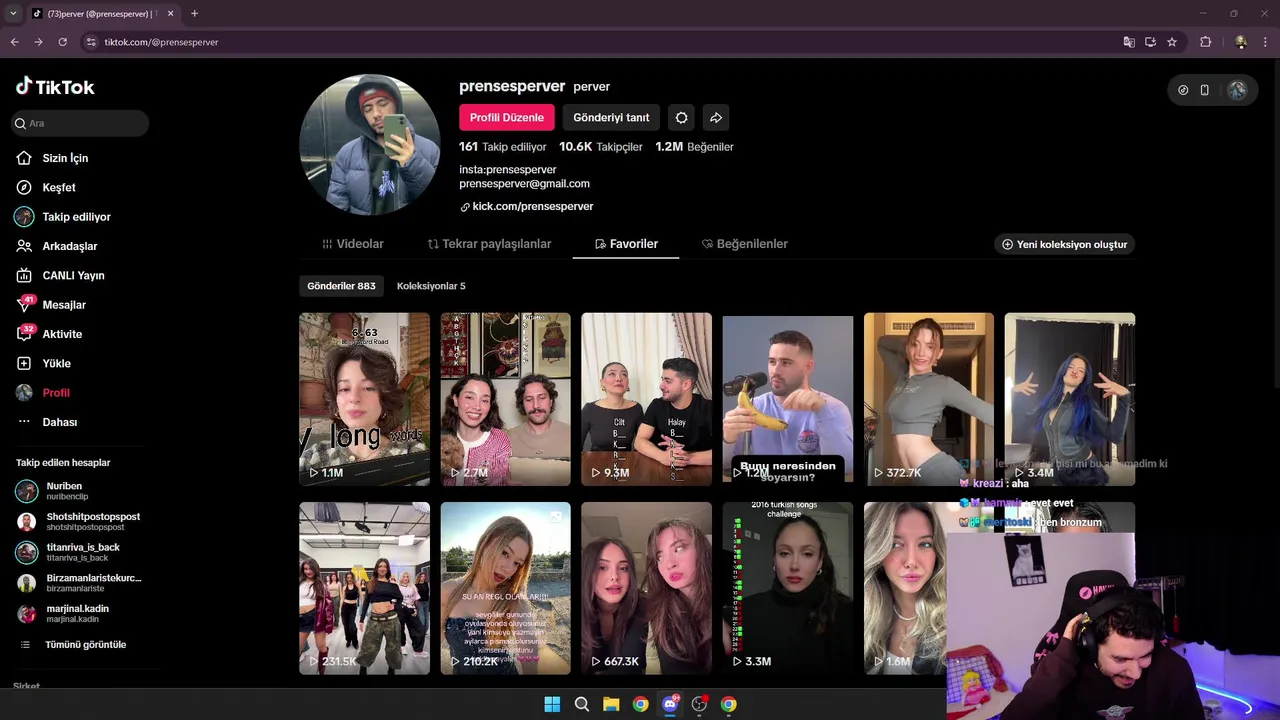
Task: Open marjinal.kadin account
Action: coord(80,614)
